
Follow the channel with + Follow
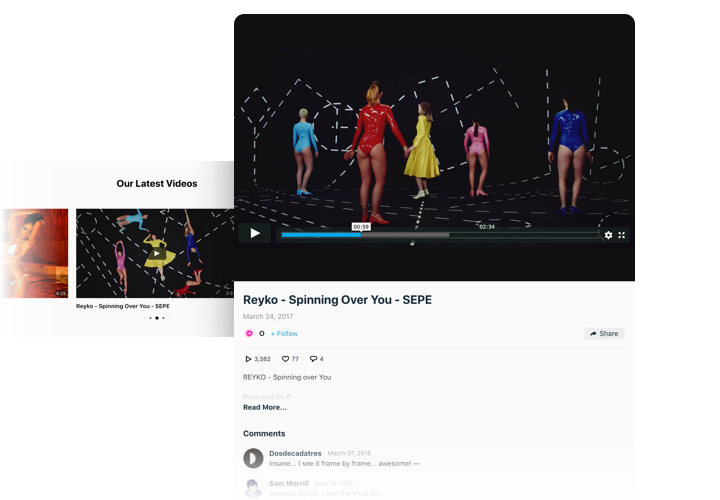click(284, 333)
